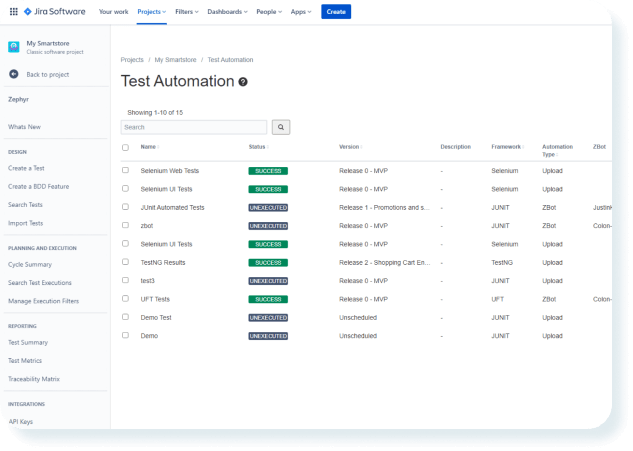The image size is (633, 451).
Task: Check the Selenium Web Tests row checkbox
Action: (125, 170)
